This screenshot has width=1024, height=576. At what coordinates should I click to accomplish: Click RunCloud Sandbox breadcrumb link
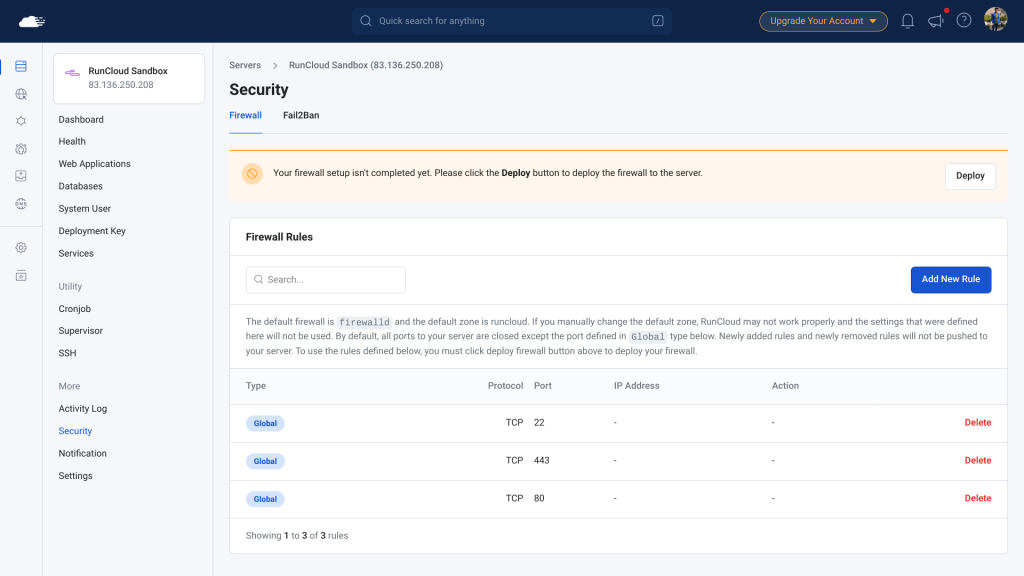366,65
